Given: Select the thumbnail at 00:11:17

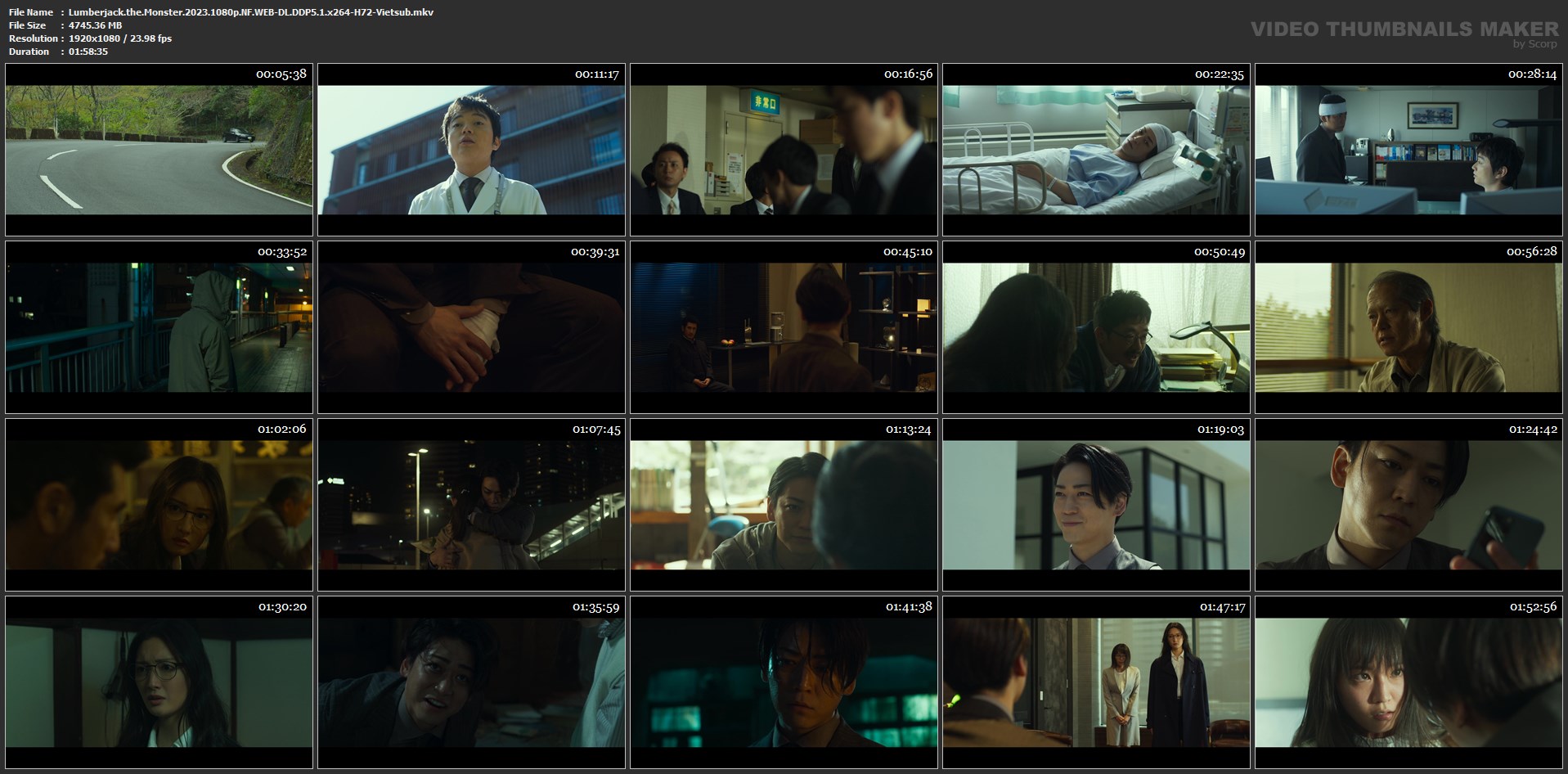Looking at the screenshot, I should (x=471, y=150).
